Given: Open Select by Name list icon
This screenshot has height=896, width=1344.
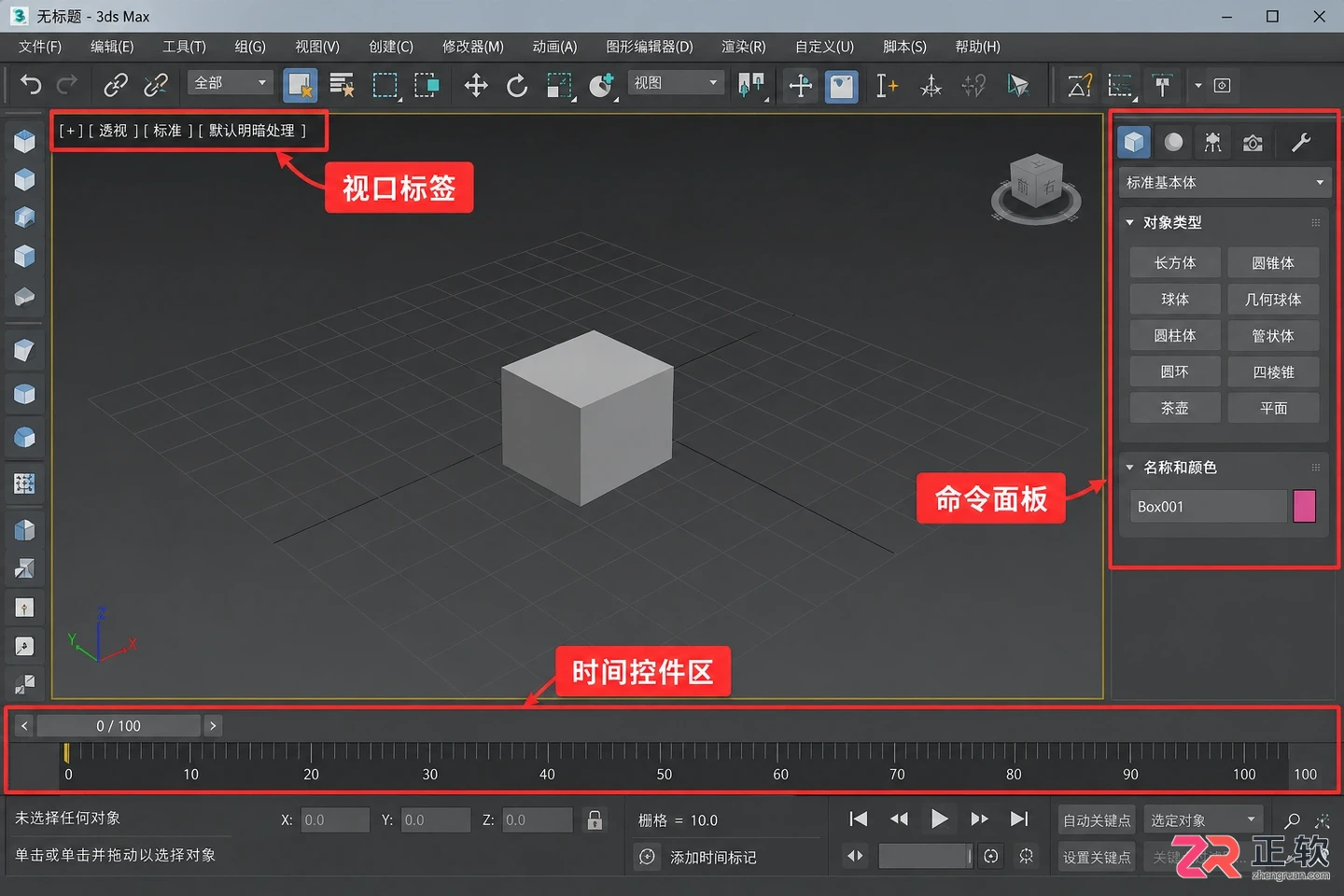Looking at the screenshot, I should pos(342,85).
